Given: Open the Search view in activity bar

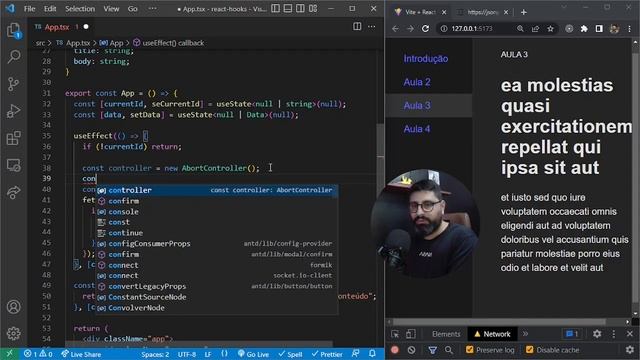Looking at the screenshot, I should pos(13,57).
